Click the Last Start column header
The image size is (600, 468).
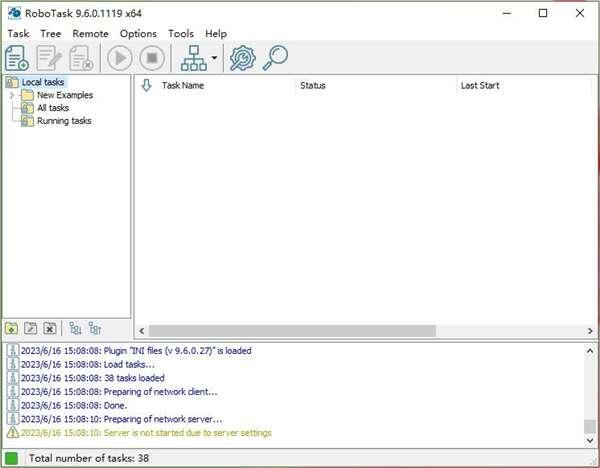480,86
